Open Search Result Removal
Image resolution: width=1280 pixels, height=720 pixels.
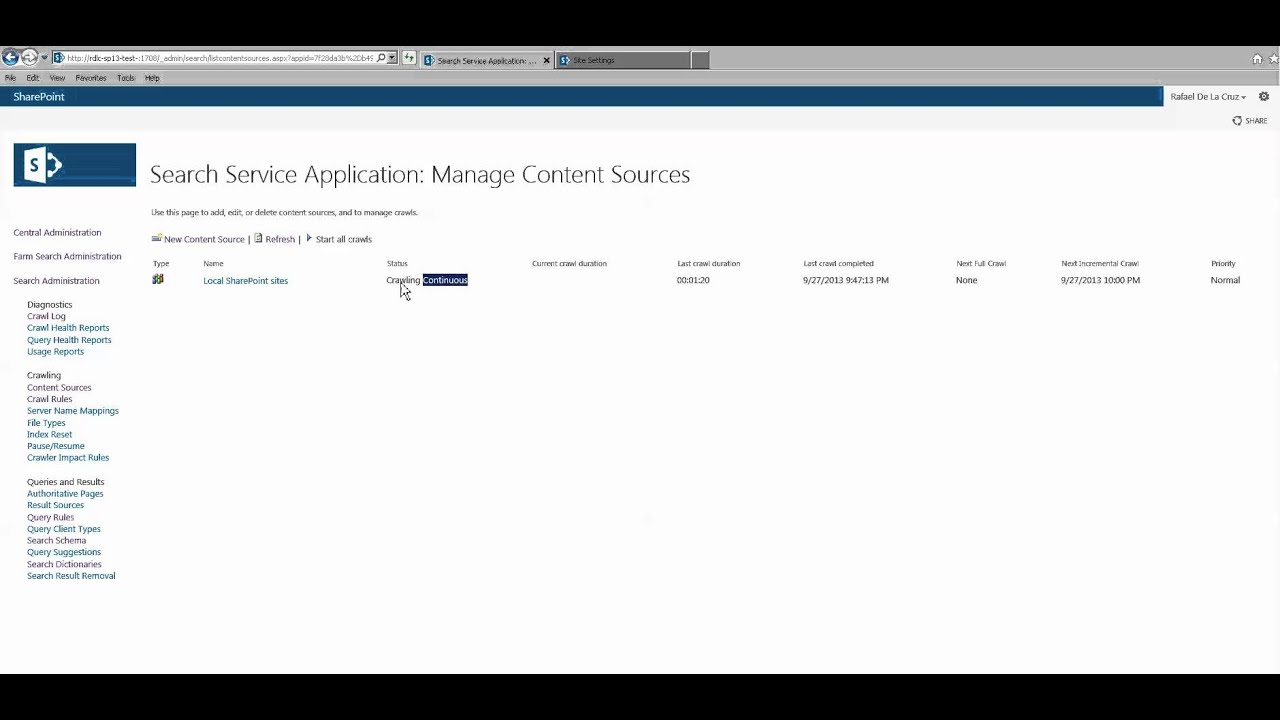(71, 576)
